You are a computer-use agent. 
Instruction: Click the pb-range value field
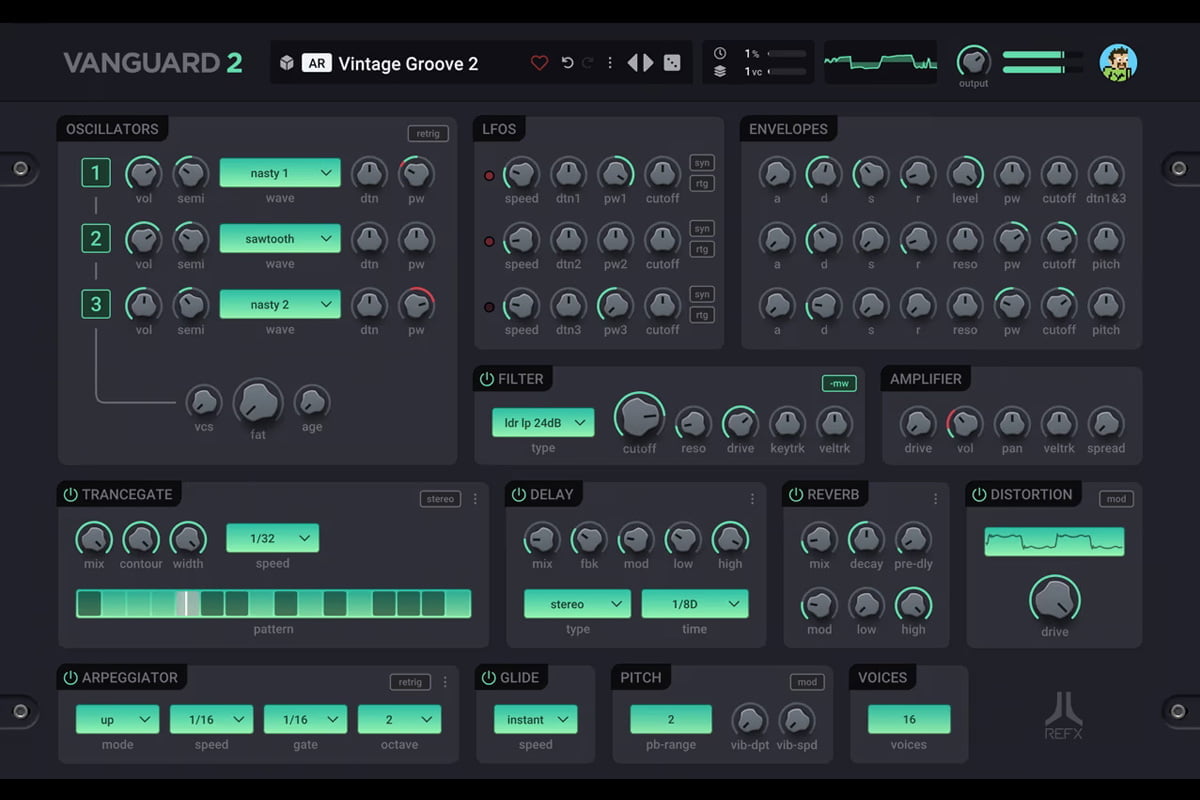[671, 720]
